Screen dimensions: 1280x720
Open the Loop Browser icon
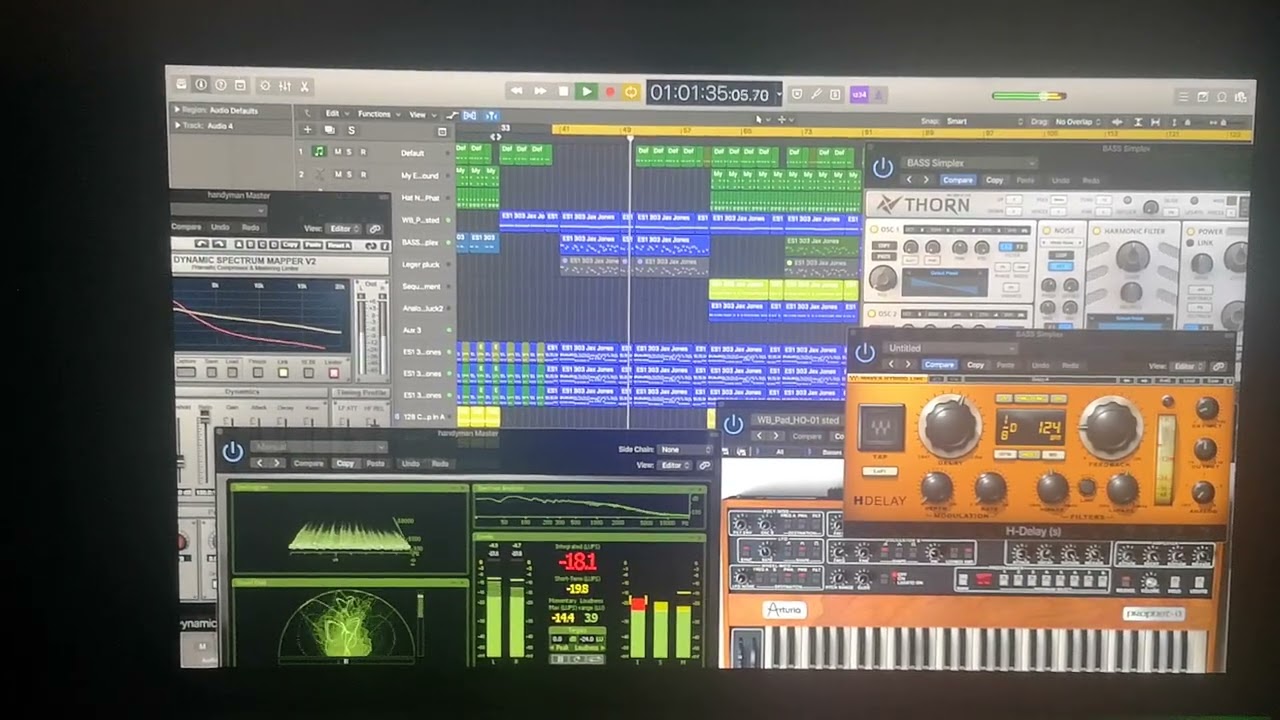(1221, 97)
